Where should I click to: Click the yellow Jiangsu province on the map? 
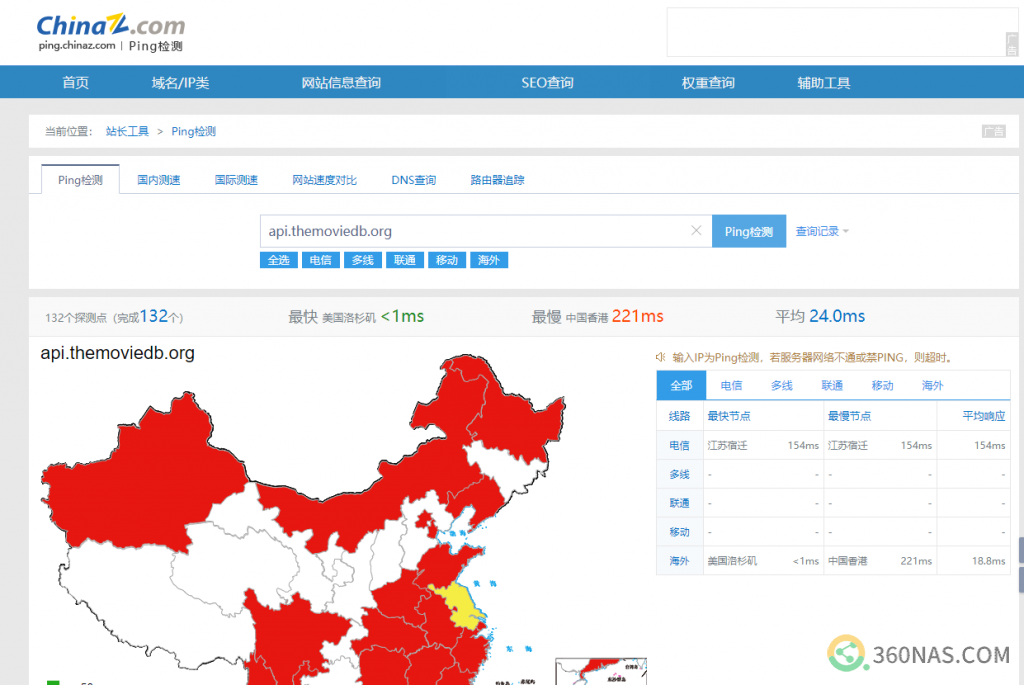coord(462,605)
